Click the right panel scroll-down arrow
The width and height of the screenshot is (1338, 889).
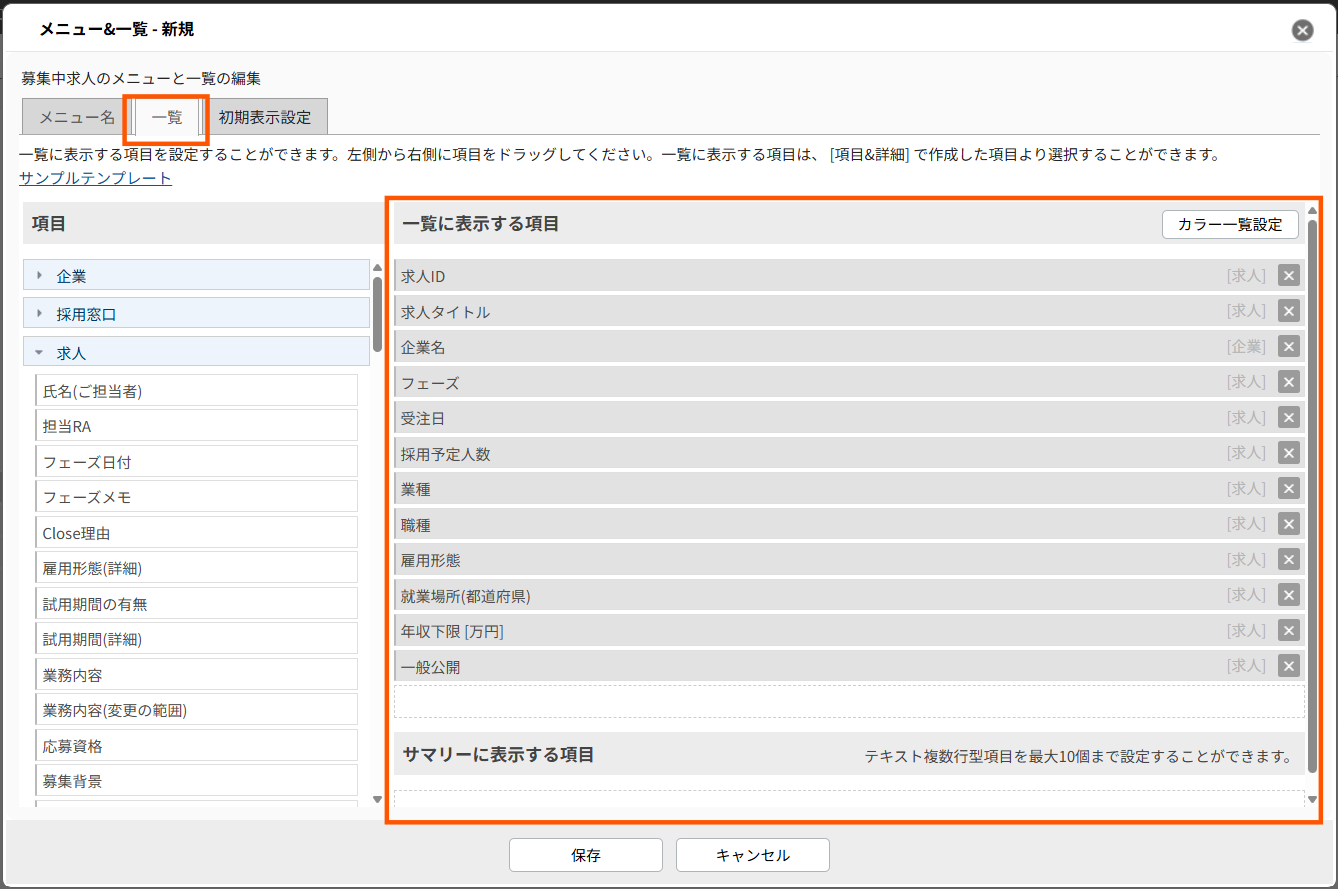(1312, 799)
